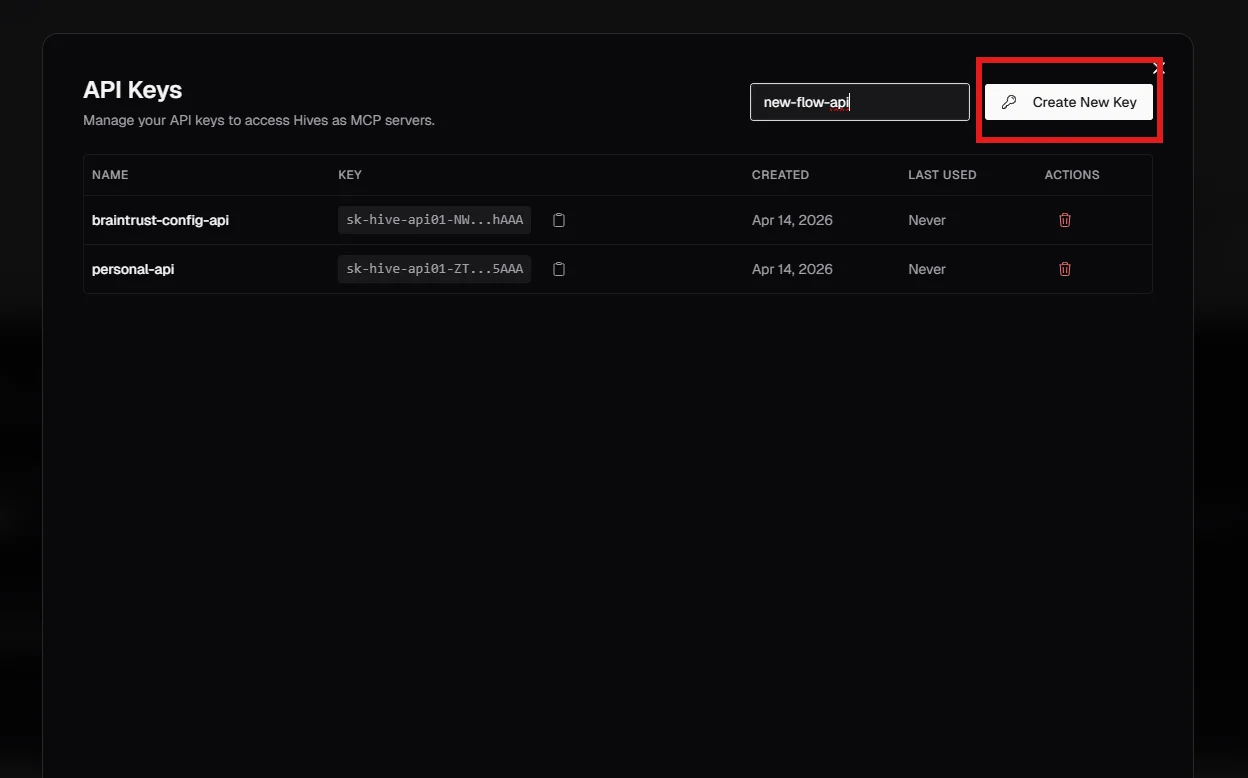The image size is (1248, 778).
Task: Click the LAST USED column header
Action: (942, 175)
